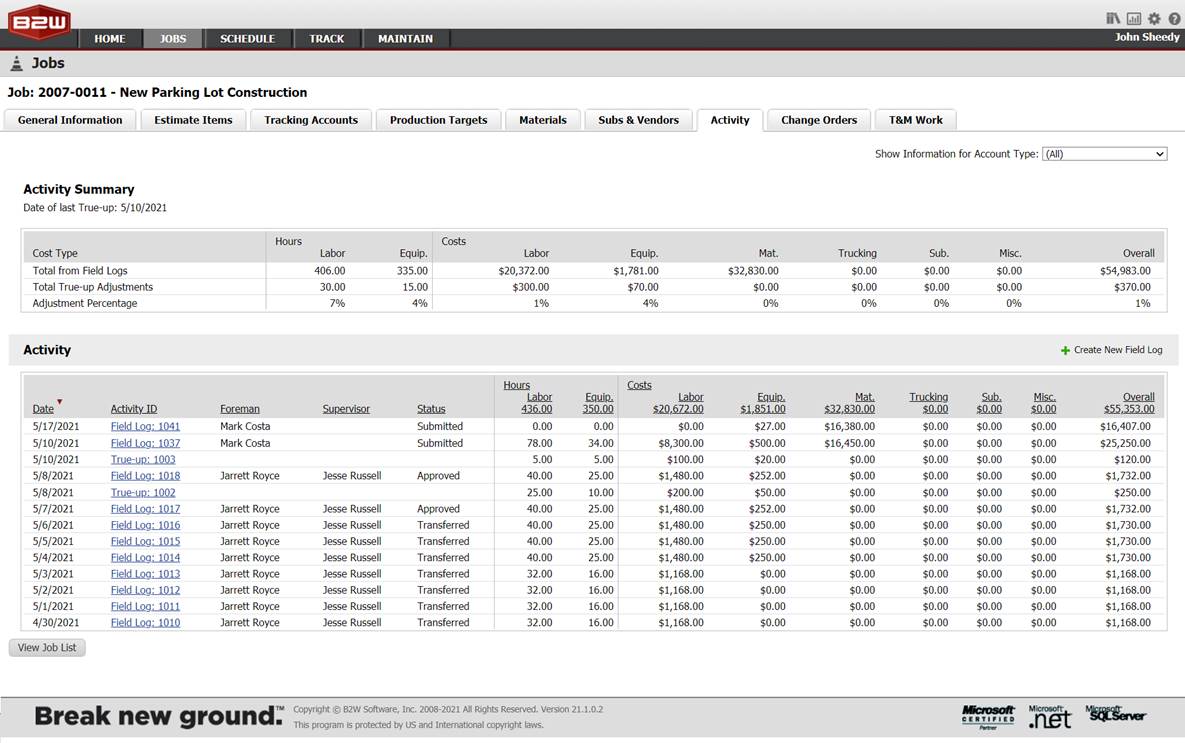Sort by Supervisor column header
This screenshot has width=1185, height=743.
pos(346,409)
